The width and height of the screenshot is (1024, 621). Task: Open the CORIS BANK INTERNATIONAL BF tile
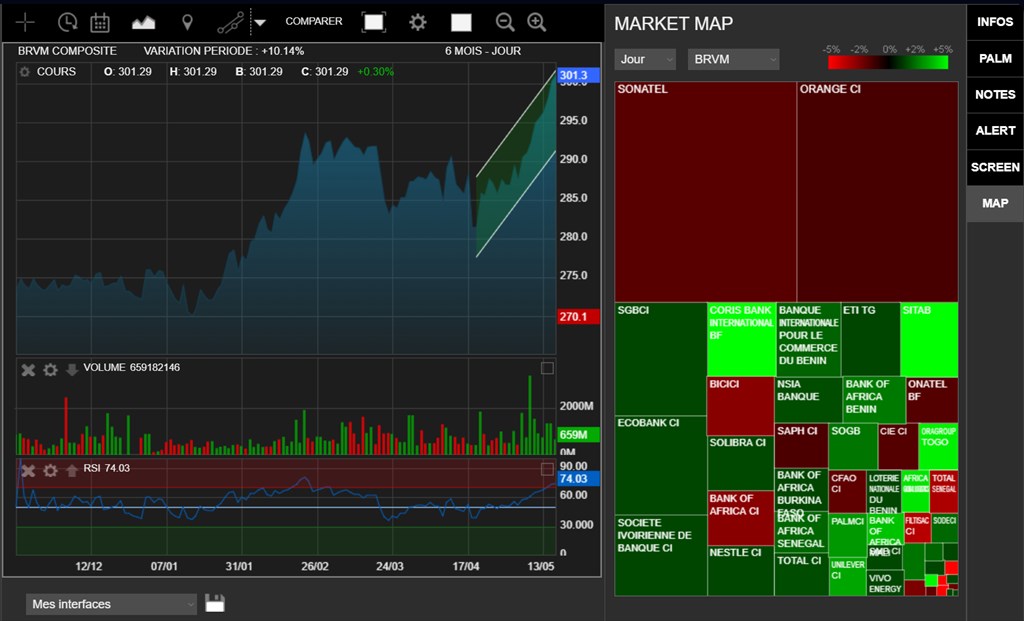pyautogui.click(x=741, y=340)
